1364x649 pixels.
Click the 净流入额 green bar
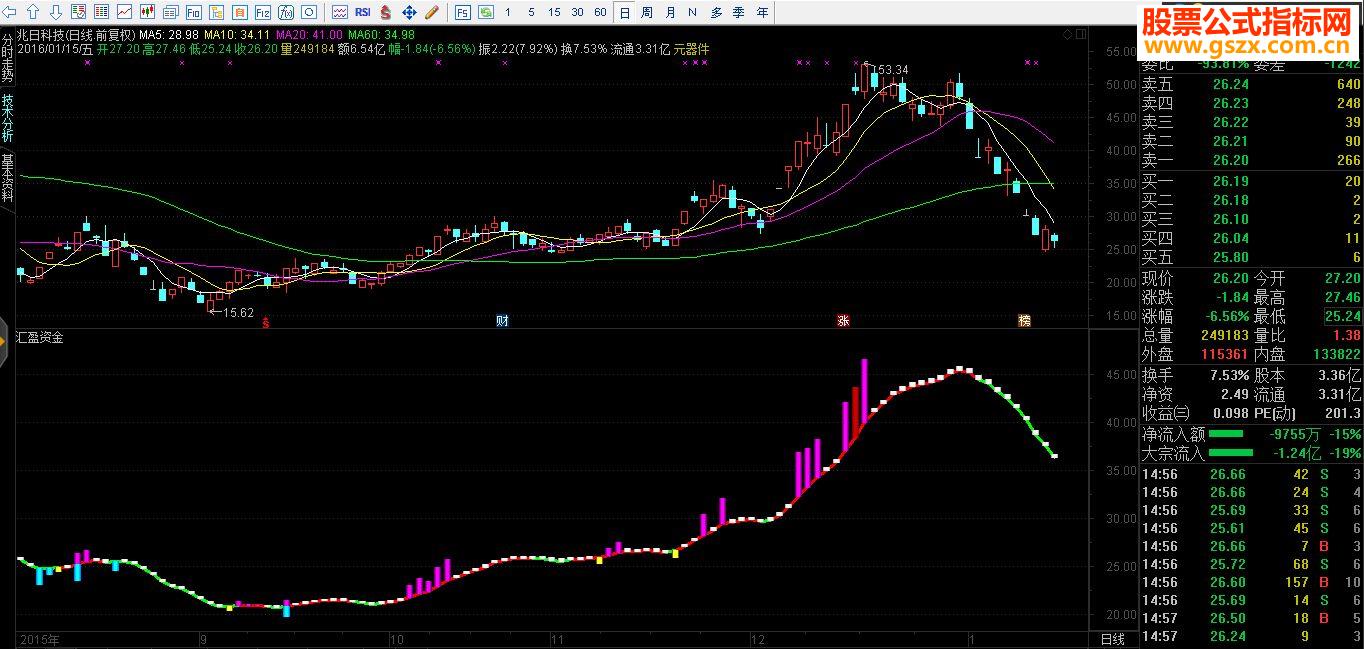pos(1226,434)
